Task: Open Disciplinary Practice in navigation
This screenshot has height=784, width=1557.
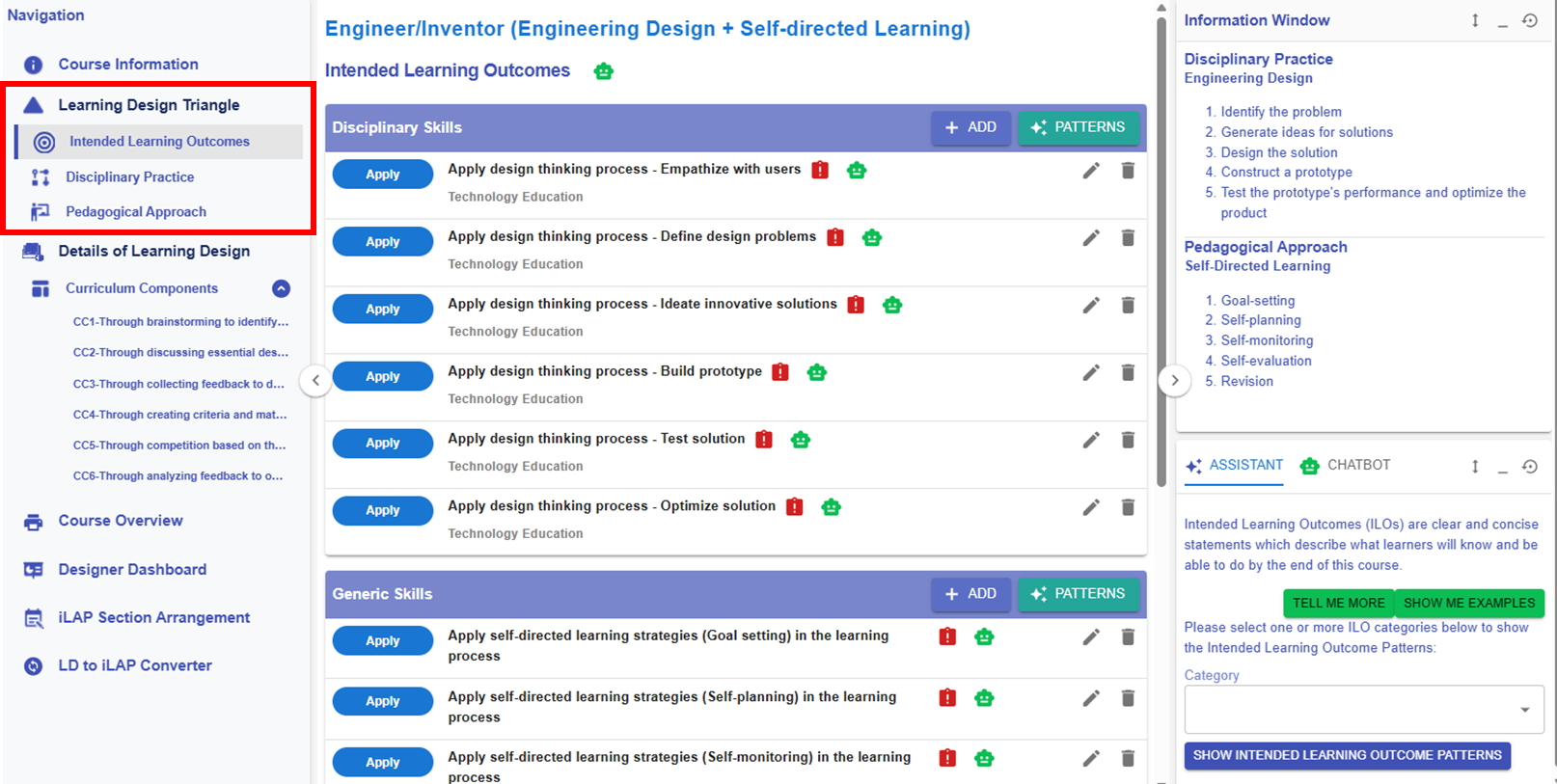Action: pyautogui.click(x=129, y=177)
